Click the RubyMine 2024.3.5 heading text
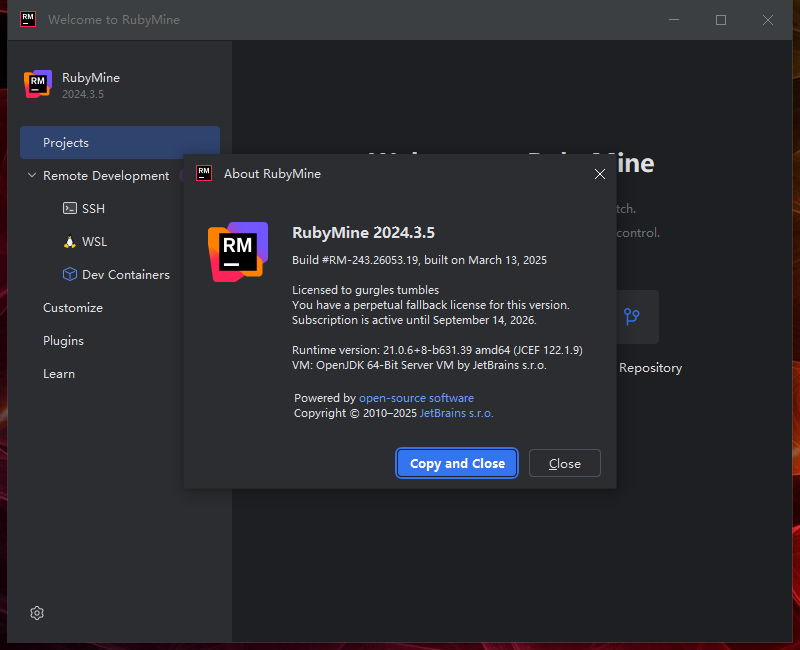 (x=363, y=233)
